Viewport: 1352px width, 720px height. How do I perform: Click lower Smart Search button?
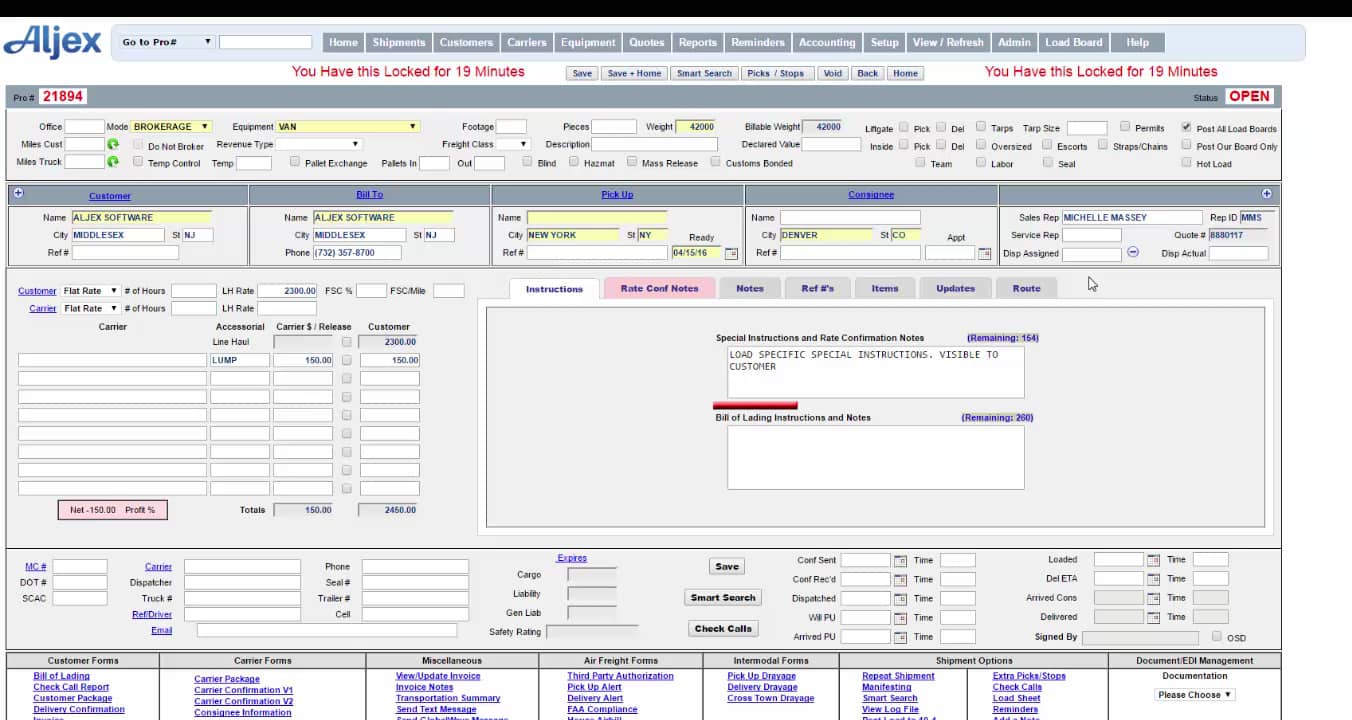[723, 598]
